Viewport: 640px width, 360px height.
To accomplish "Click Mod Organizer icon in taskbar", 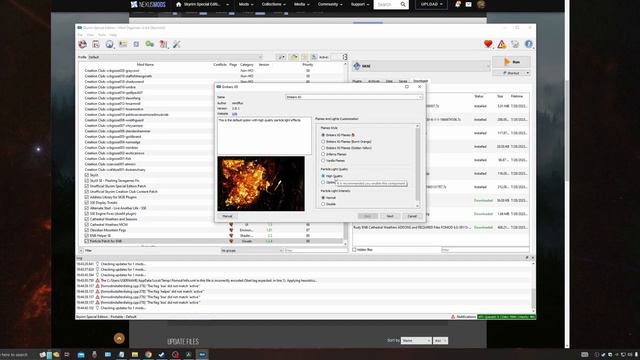I will (202, 354).
